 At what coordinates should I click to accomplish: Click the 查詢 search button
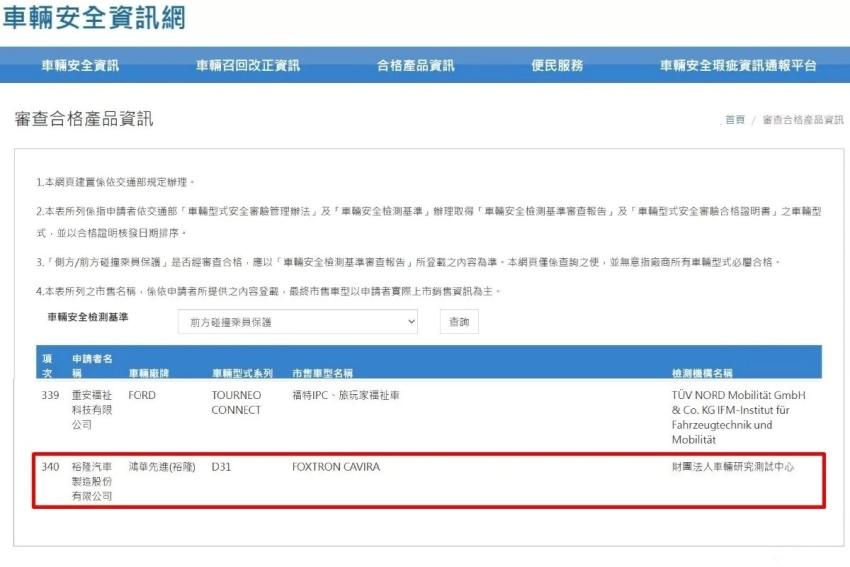tap(459, 322)
